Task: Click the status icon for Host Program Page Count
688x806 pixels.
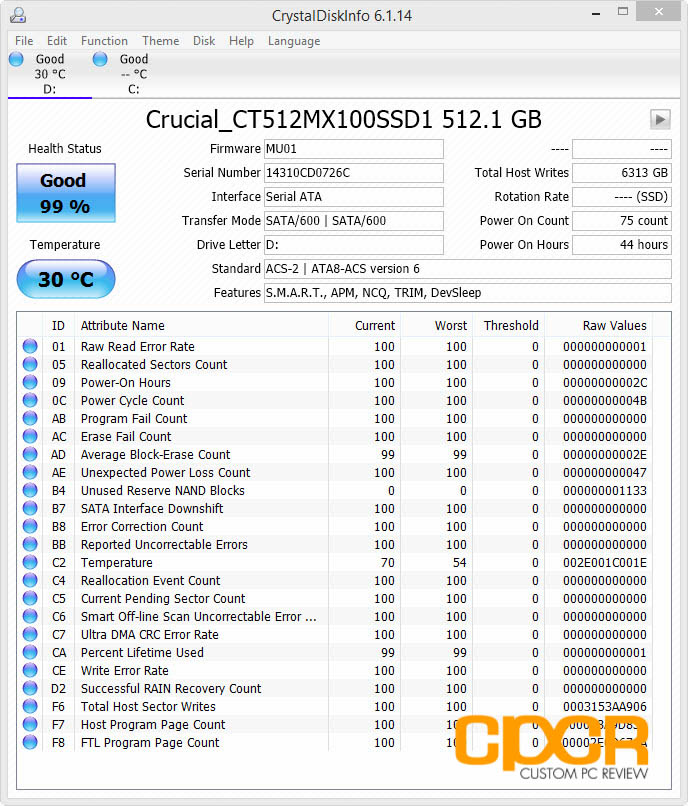Action: point(30,724)
